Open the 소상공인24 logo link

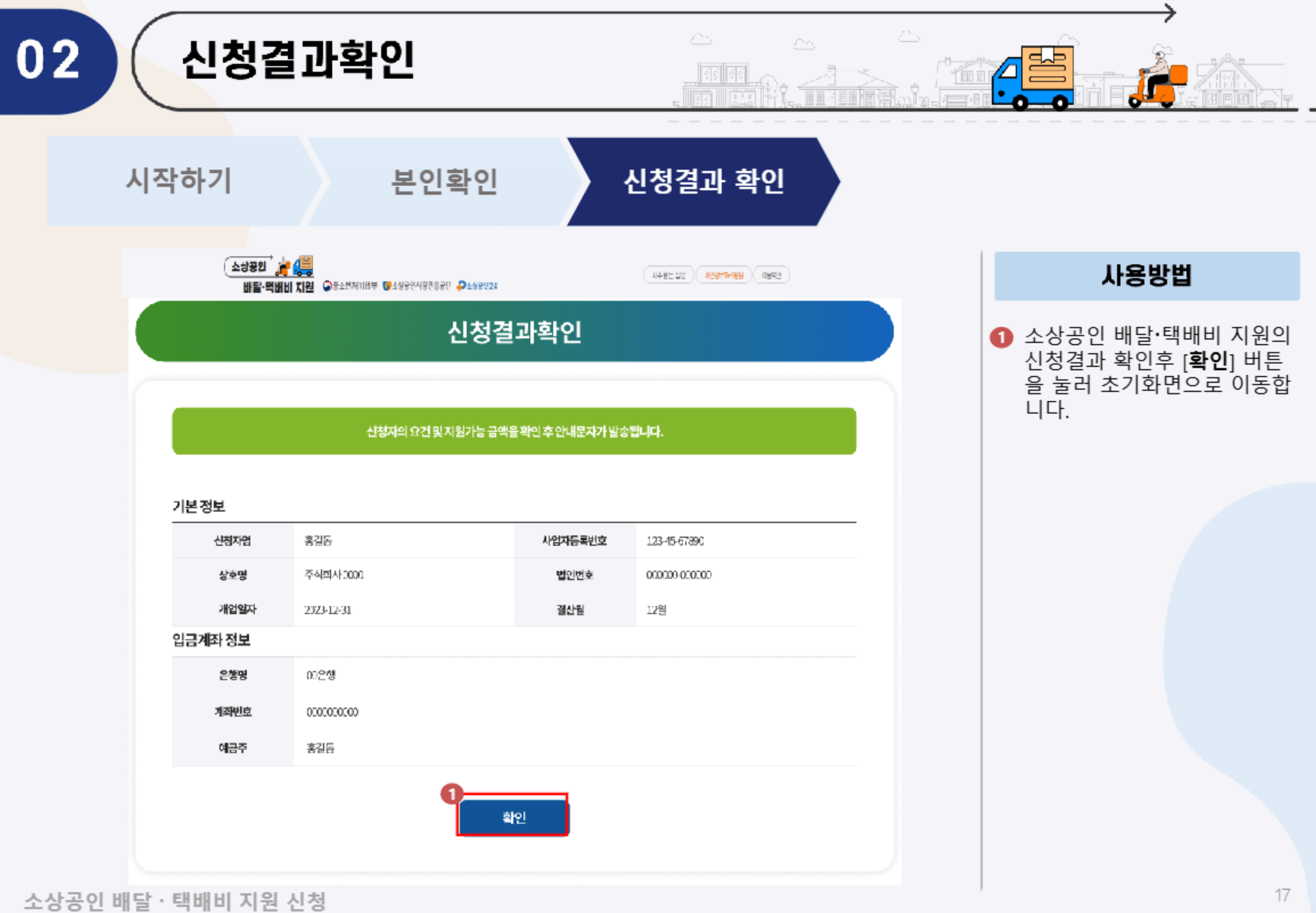[478, 287]
